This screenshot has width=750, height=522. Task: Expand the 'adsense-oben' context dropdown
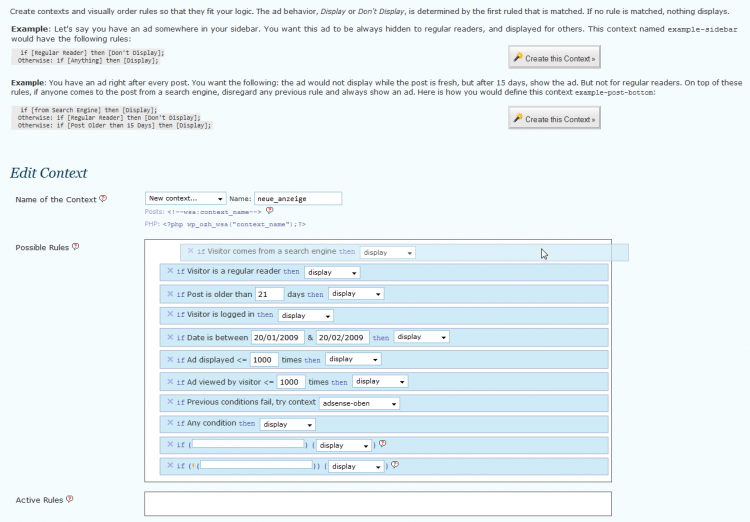[x=358, y=403]
